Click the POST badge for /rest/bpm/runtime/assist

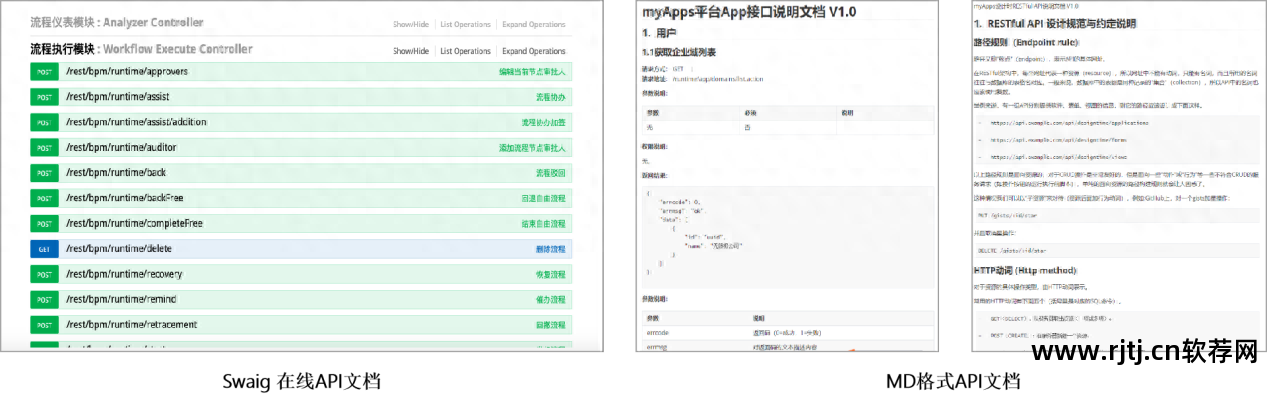(x=44, y=97)
